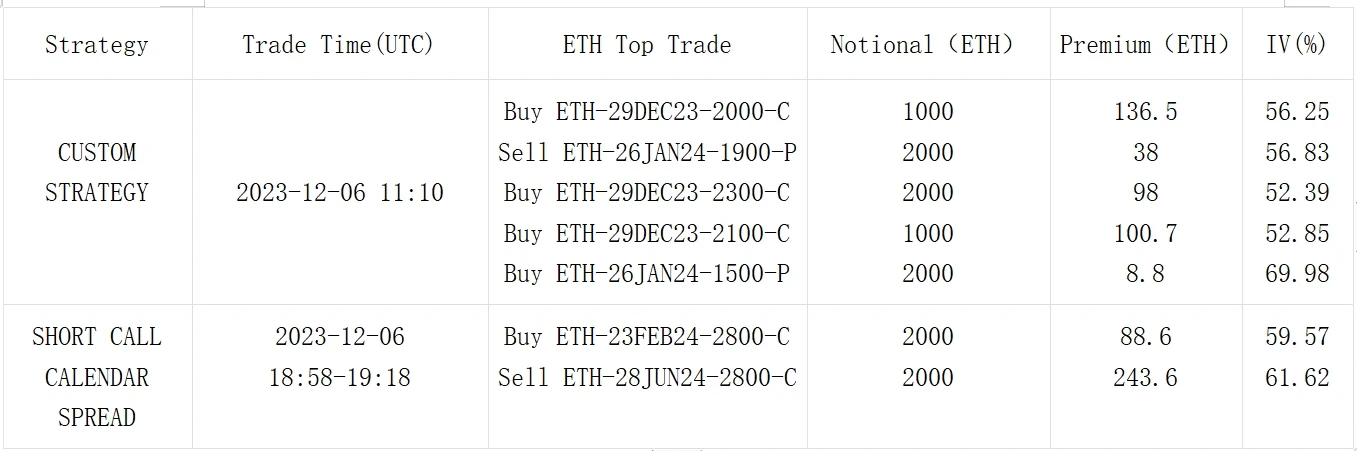Viewport: 1357px width, 451px height.
Task: Select Buy ETH-29DEC23-2300-C trade
Action: click(x=647, y=193)
